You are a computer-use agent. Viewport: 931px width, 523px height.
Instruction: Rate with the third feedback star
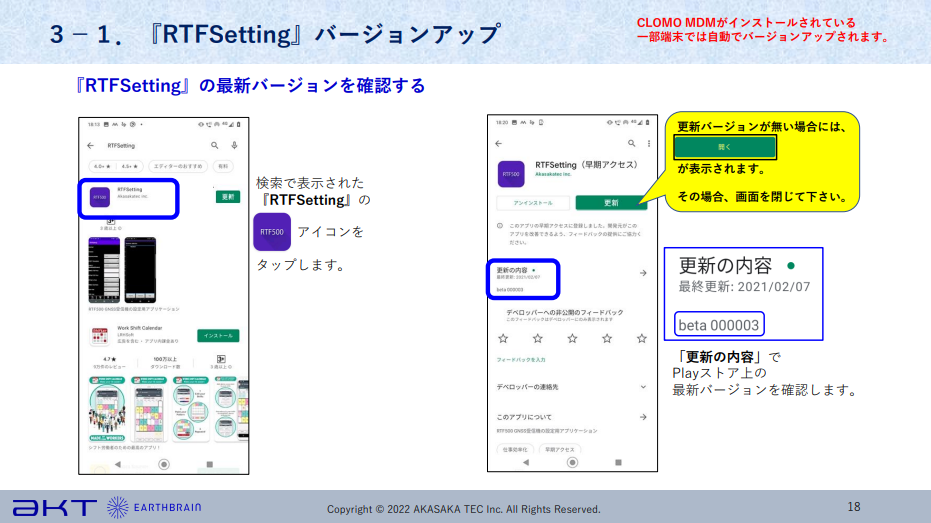pyautogui.click(x=572, y=338)
